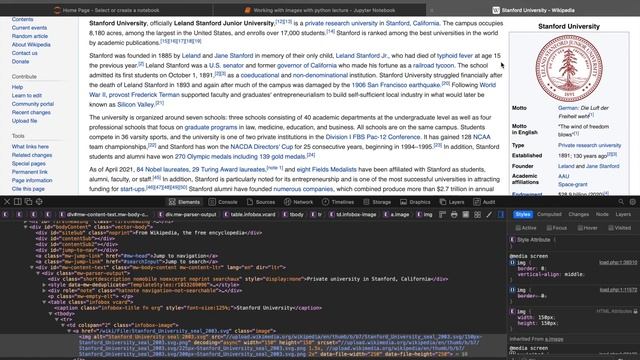Image resolution: width=640 pixels, height=360 pixels.
Task: Switch to the Console tab
Action: [223, 202]
